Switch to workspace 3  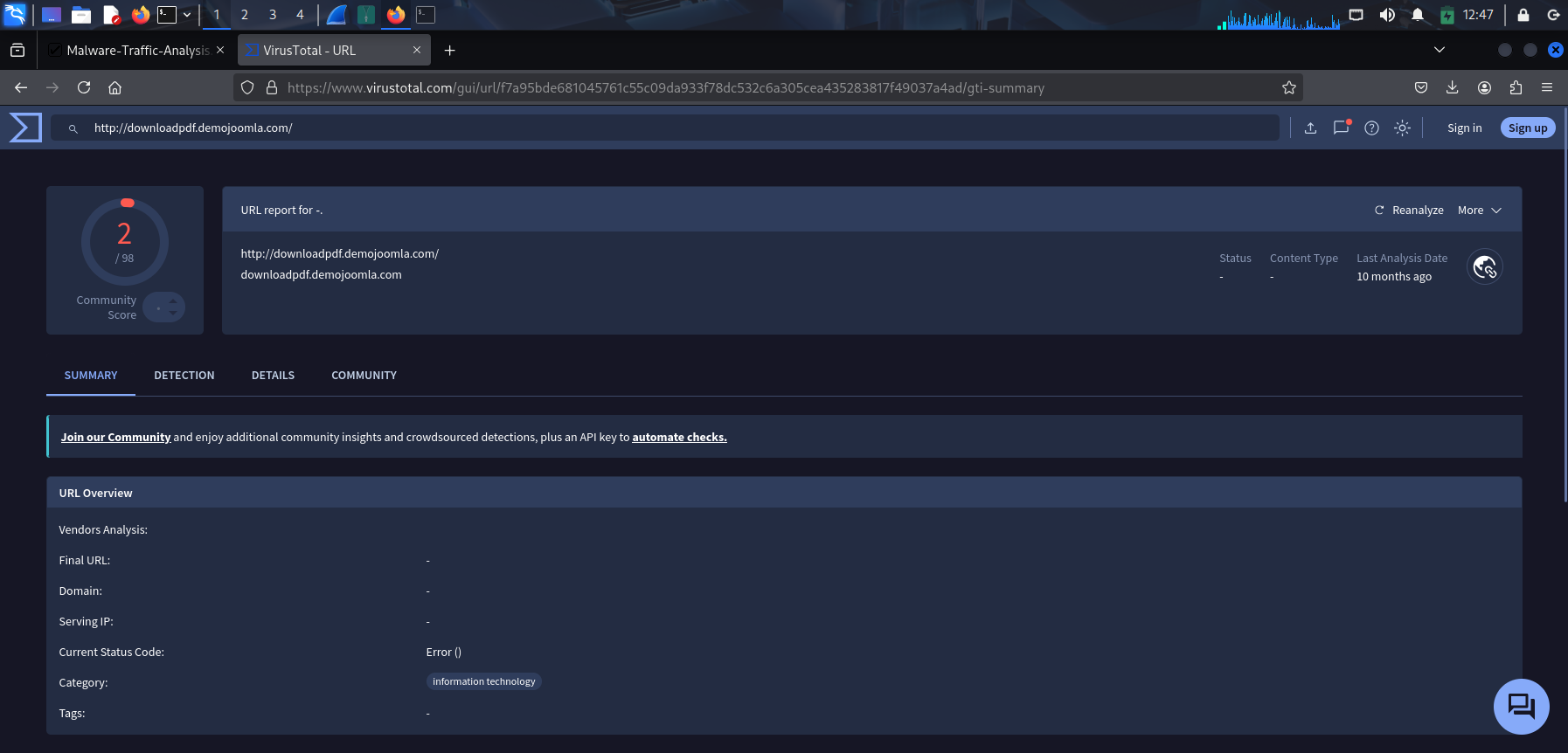273,15
